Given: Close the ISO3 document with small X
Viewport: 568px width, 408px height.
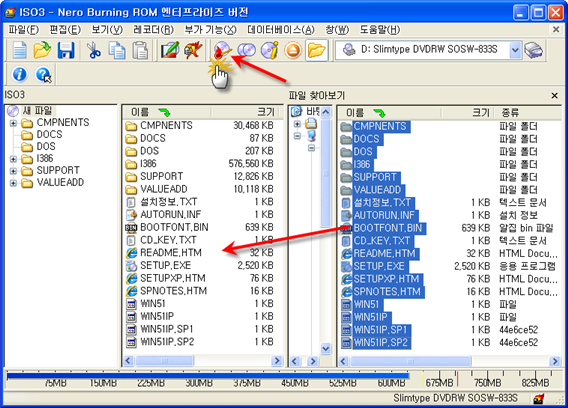Looking at the screenshot, I should click(556, 29).
